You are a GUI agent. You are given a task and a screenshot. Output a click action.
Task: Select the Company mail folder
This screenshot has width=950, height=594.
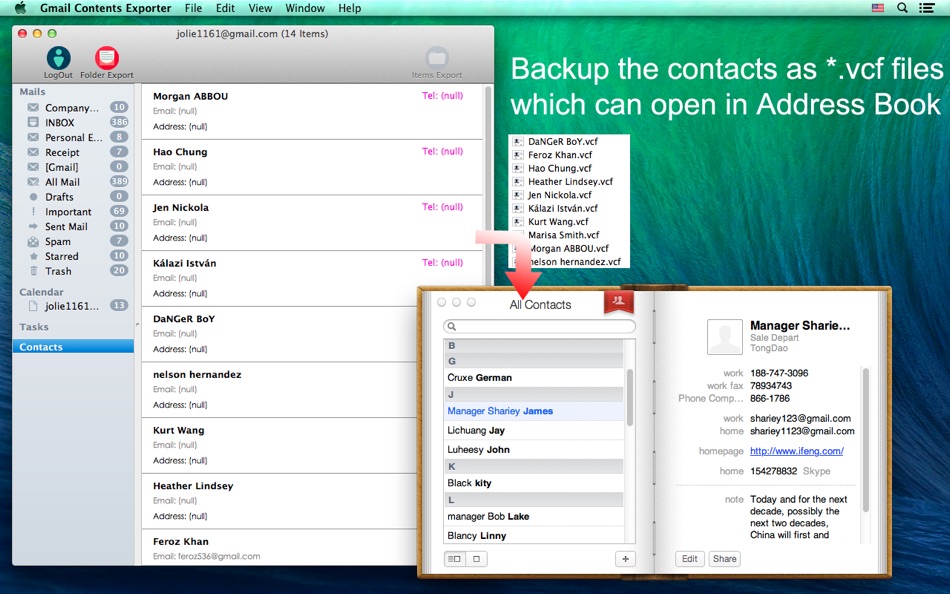coord(73,107)
